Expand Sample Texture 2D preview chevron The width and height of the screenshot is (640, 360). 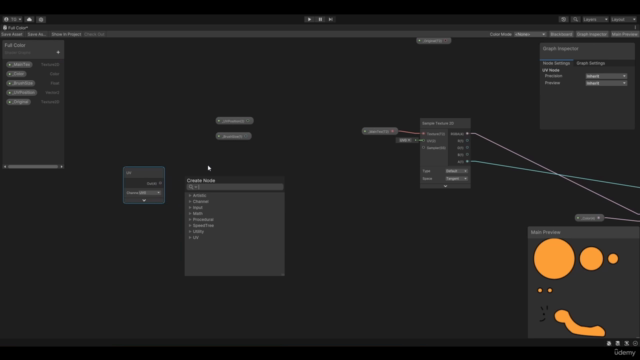point(445,186)
